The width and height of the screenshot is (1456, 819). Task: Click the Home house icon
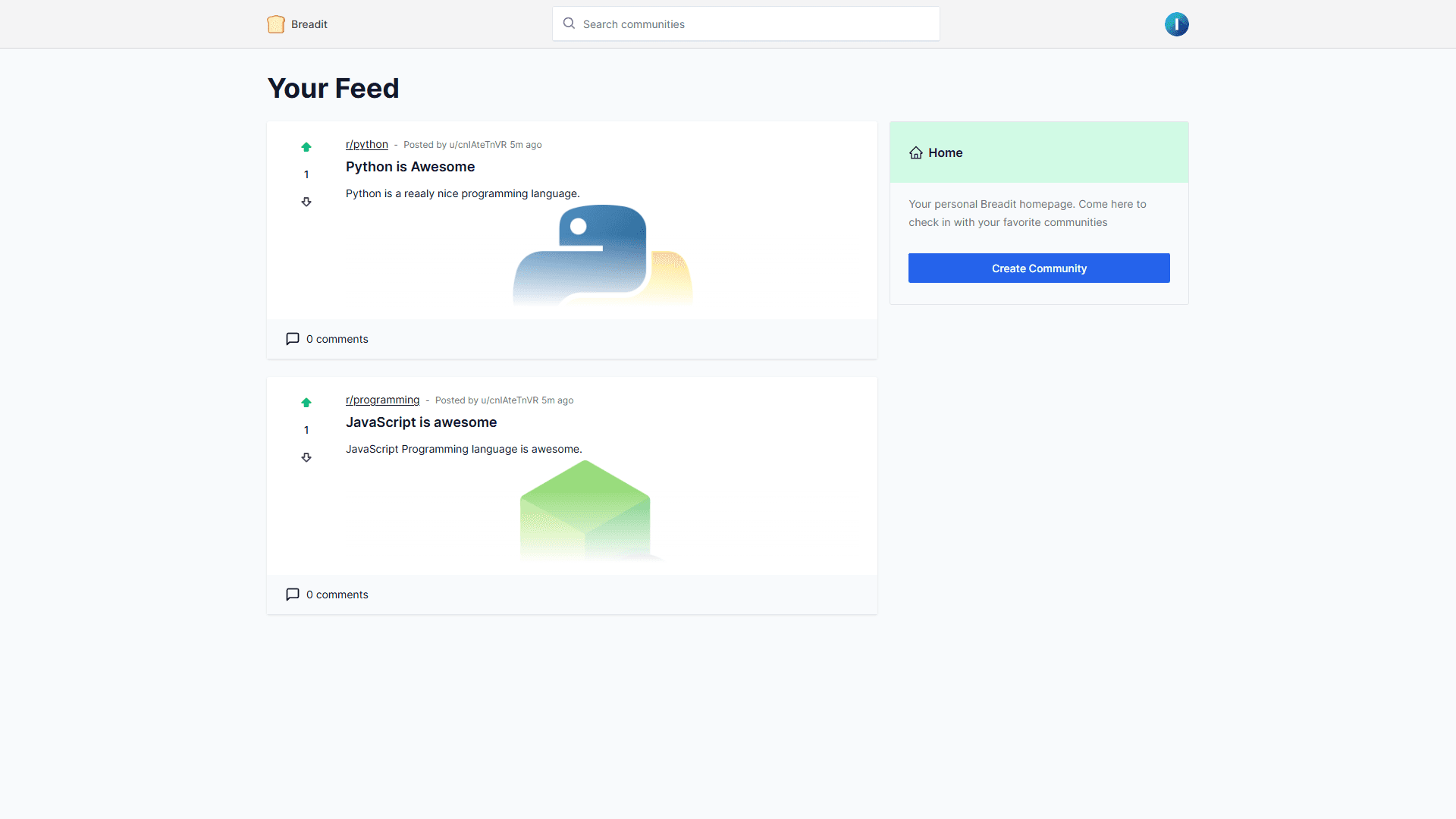916,152
